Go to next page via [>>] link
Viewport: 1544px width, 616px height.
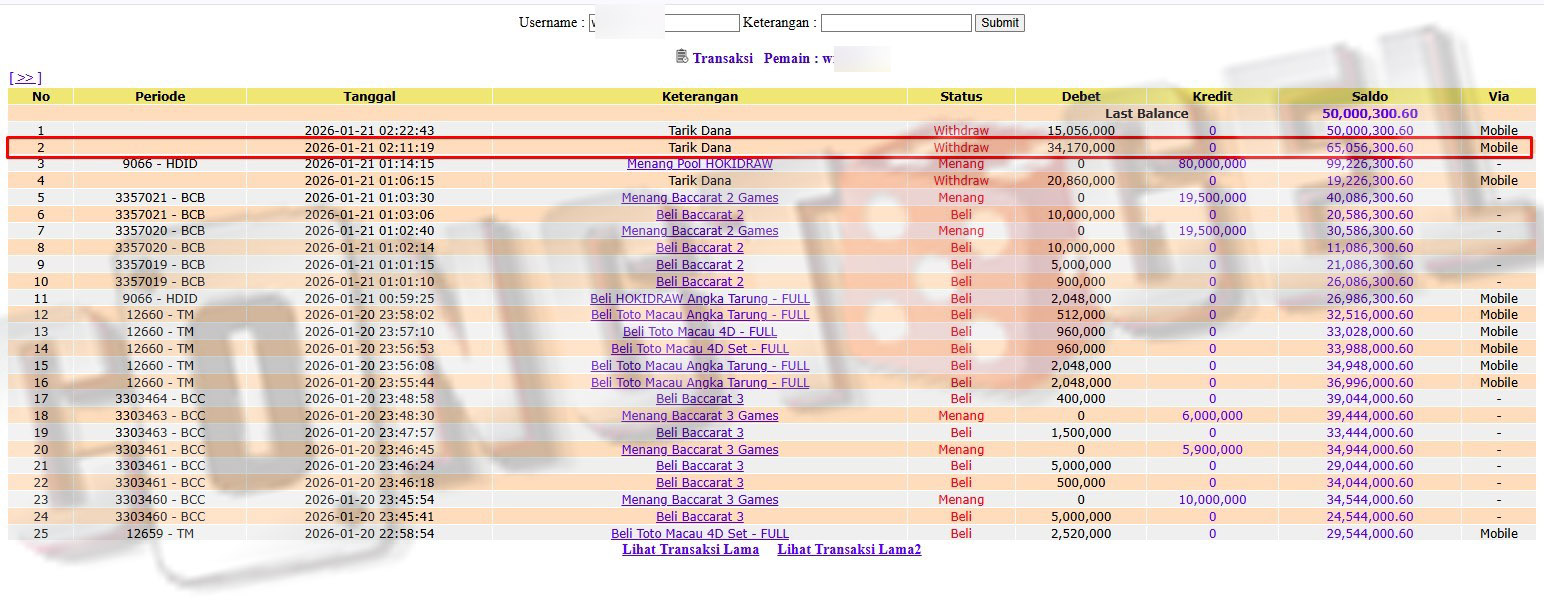[x=25, y=77]
